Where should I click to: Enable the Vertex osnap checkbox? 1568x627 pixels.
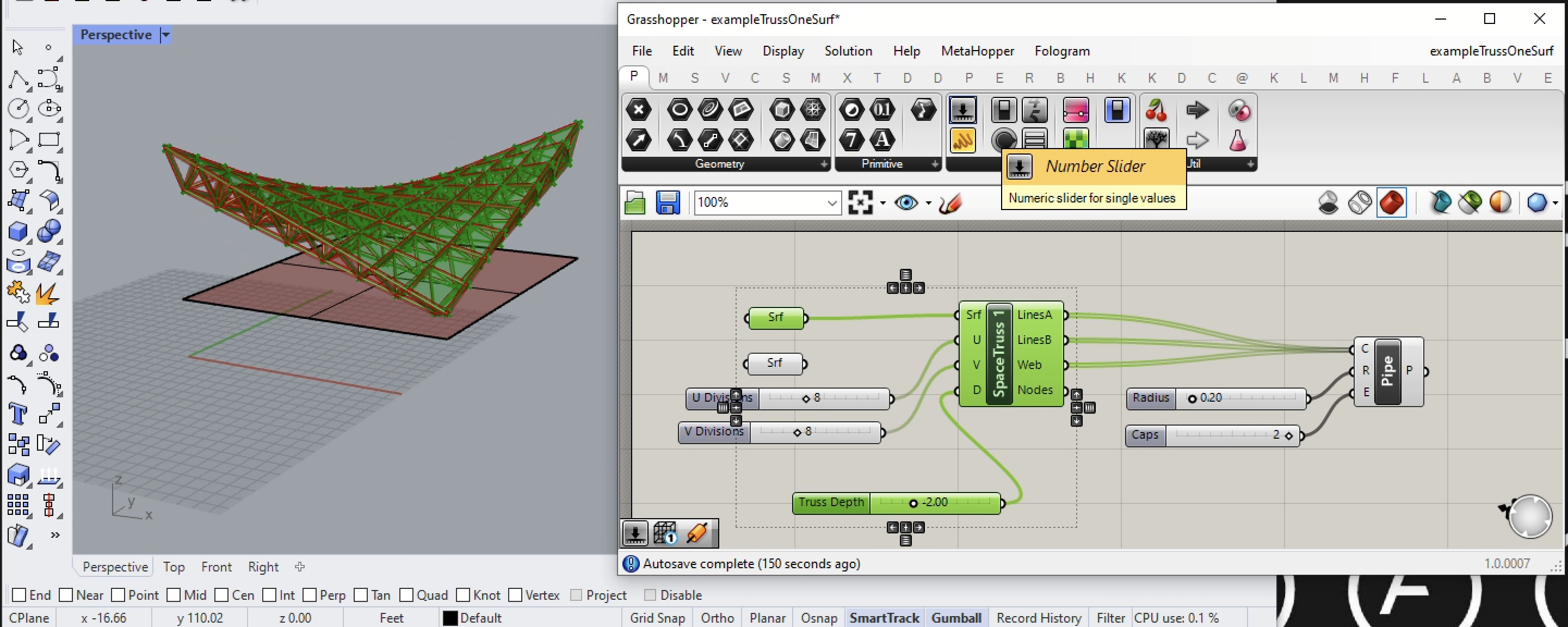point(516,595)
